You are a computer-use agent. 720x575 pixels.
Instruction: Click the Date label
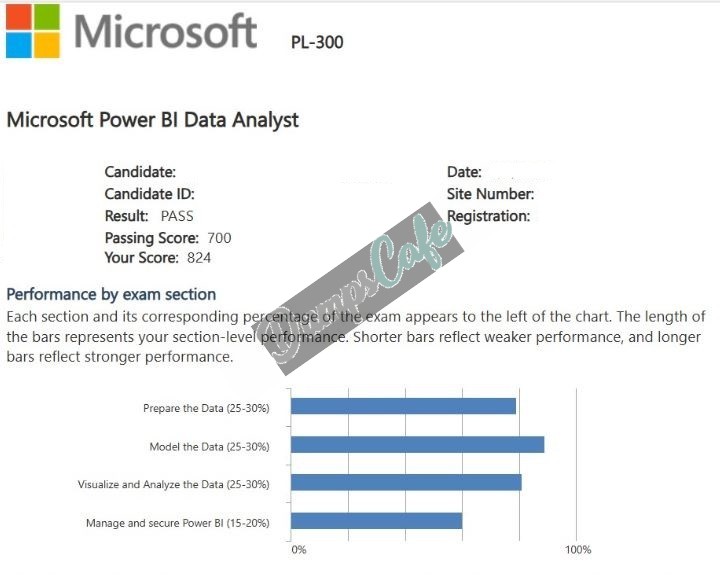[464, 172]
